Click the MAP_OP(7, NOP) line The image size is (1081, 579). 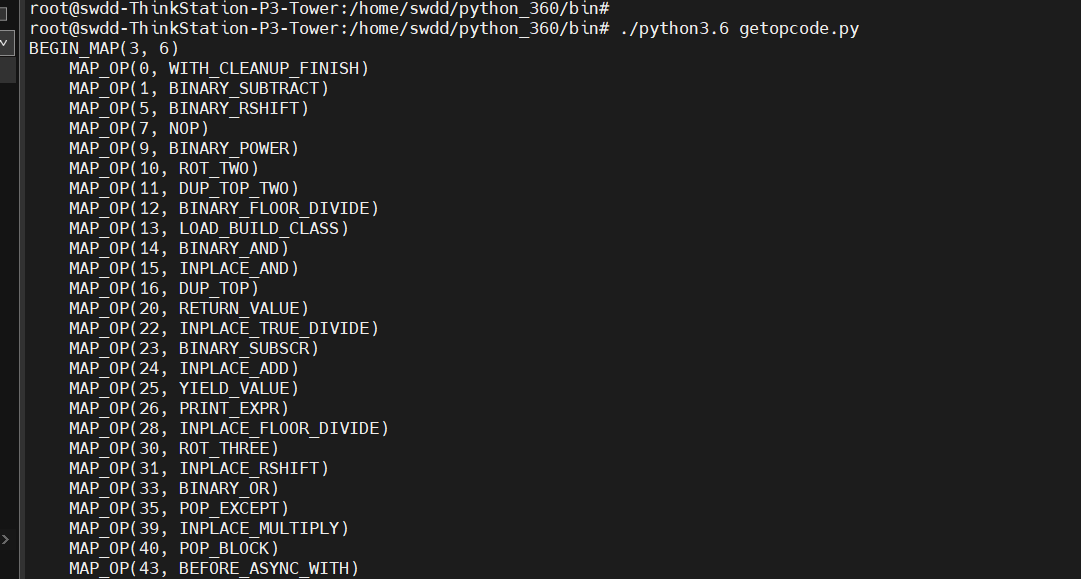(x=139, y=128)
